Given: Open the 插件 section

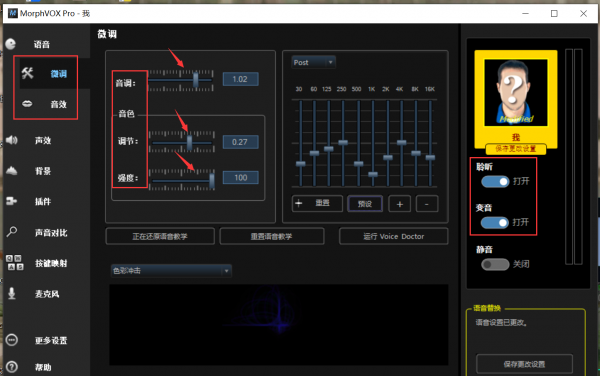Looking at the screenshot, I should coord(43,202).
